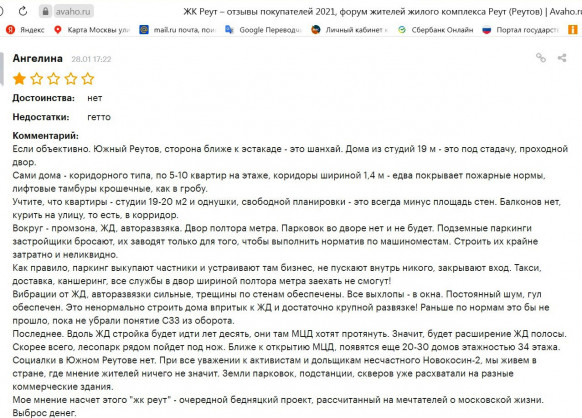Click the avaho.ru address bar
The width and height of the screenshot is (582, 418).
pos(73,12)
